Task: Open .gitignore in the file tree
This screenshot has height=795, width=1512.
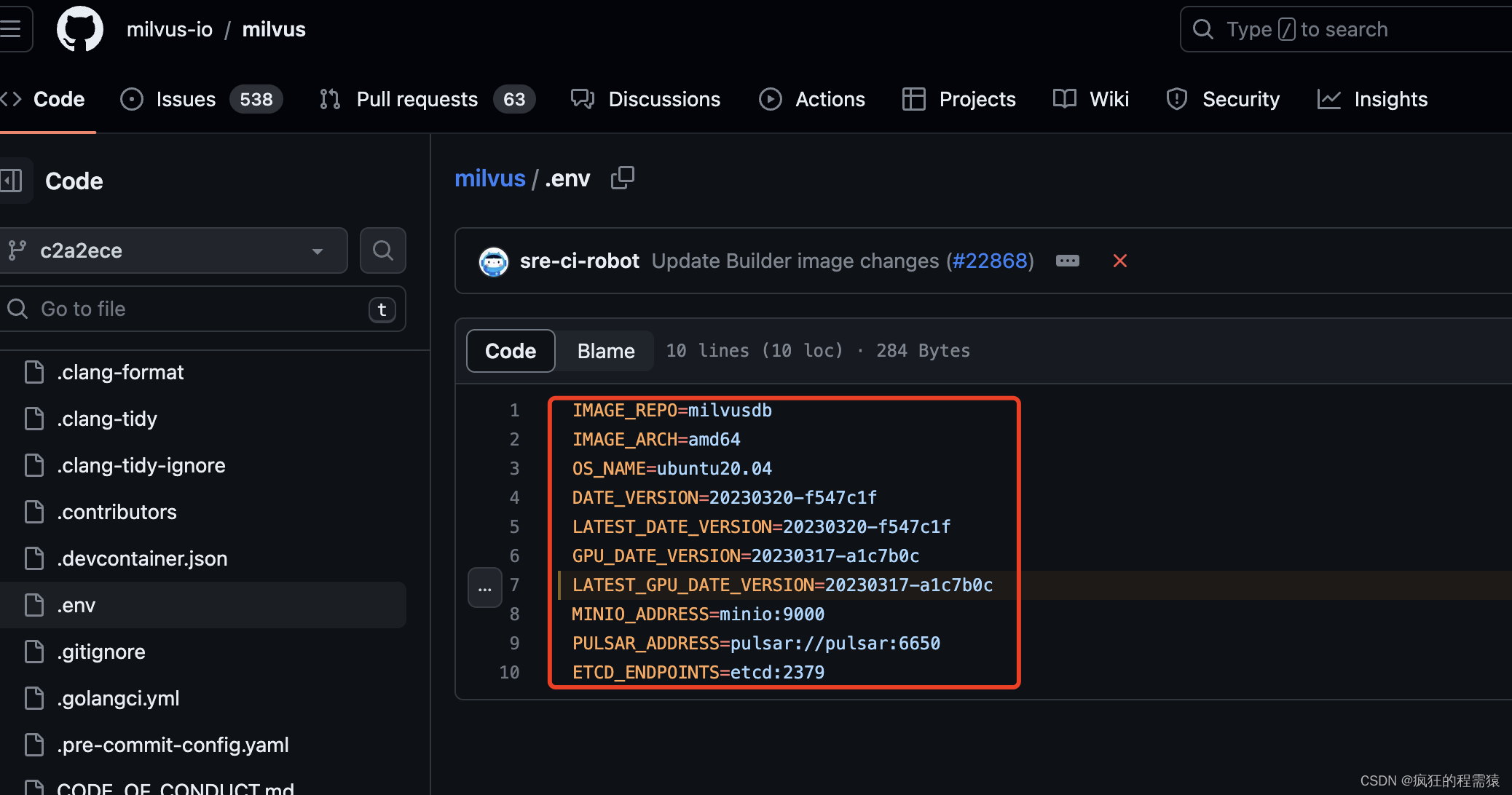Action: coord(101,652)
